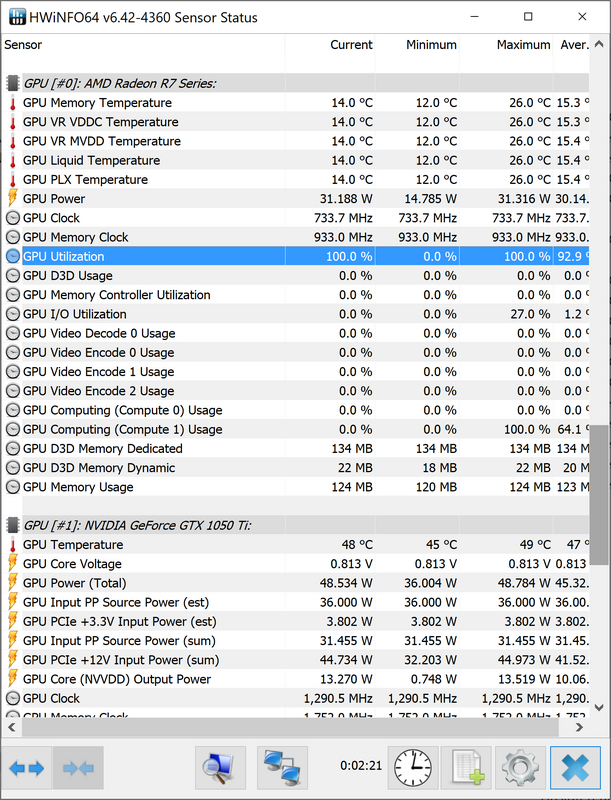Click the HWiNFO64 title bar app icon
The image size is (611, 800).
(17, 17)
